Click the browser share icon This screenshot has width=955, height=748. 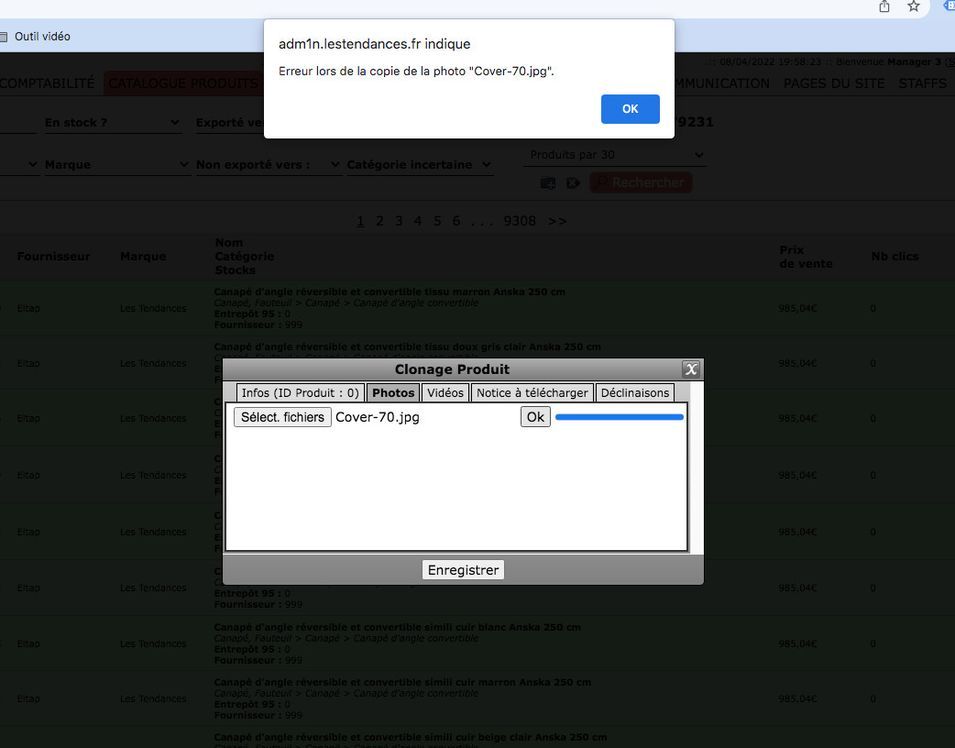coord(884,7)
